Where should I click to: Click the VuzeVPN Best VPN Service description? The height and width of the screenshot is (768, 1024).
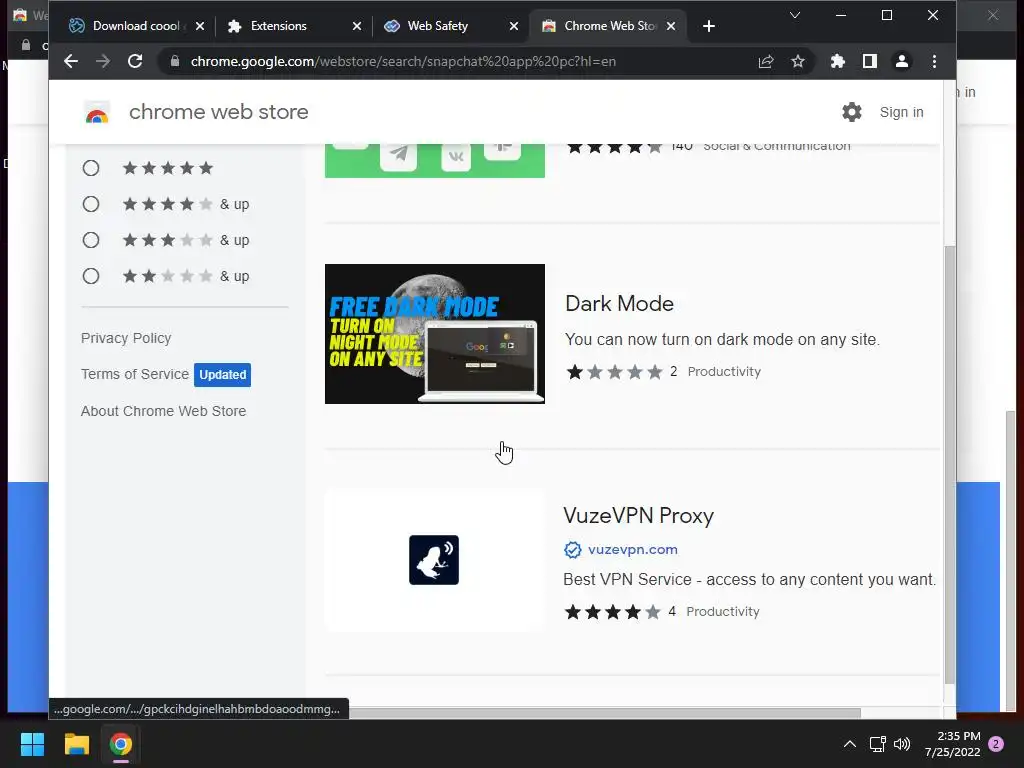coord(750,580)
